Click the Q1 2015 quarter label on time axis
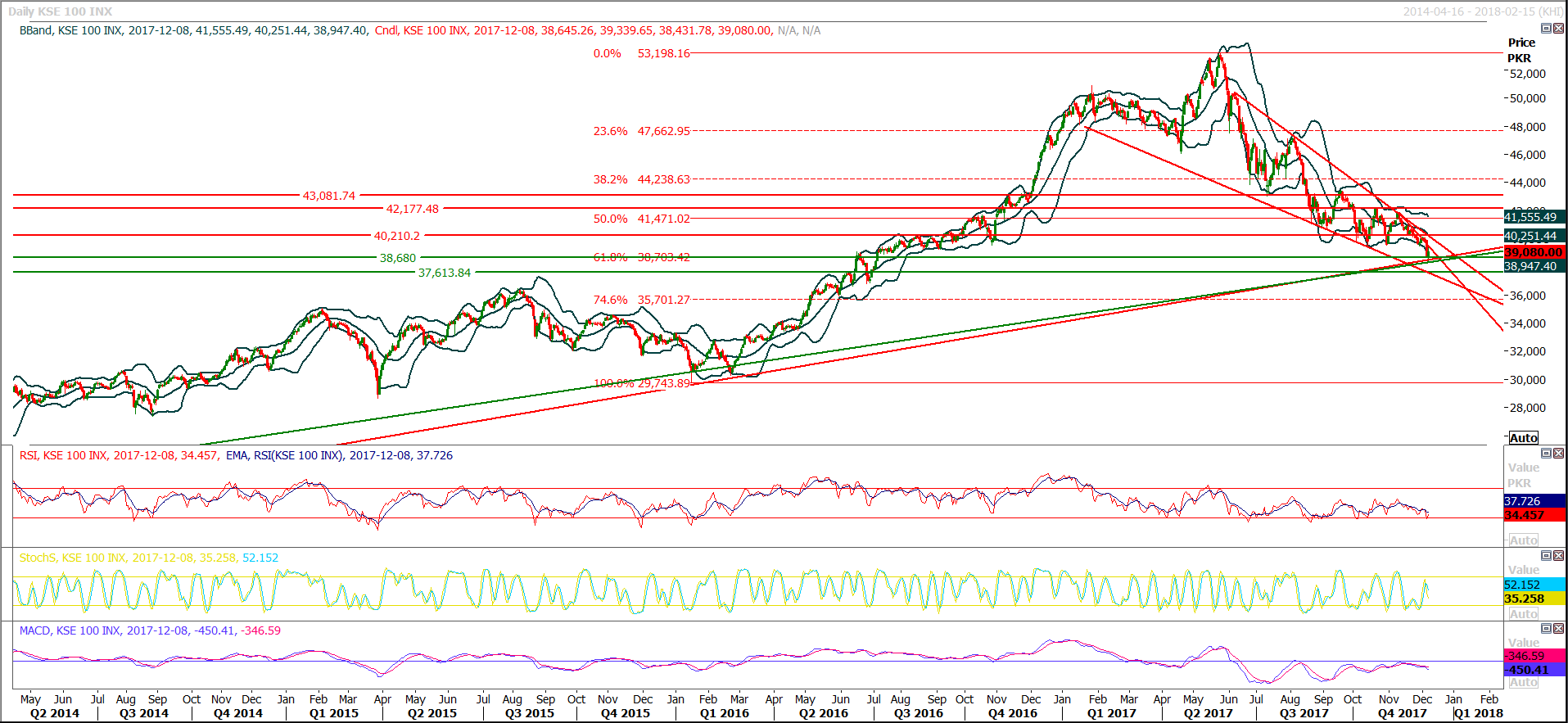 tap(334, 713)
